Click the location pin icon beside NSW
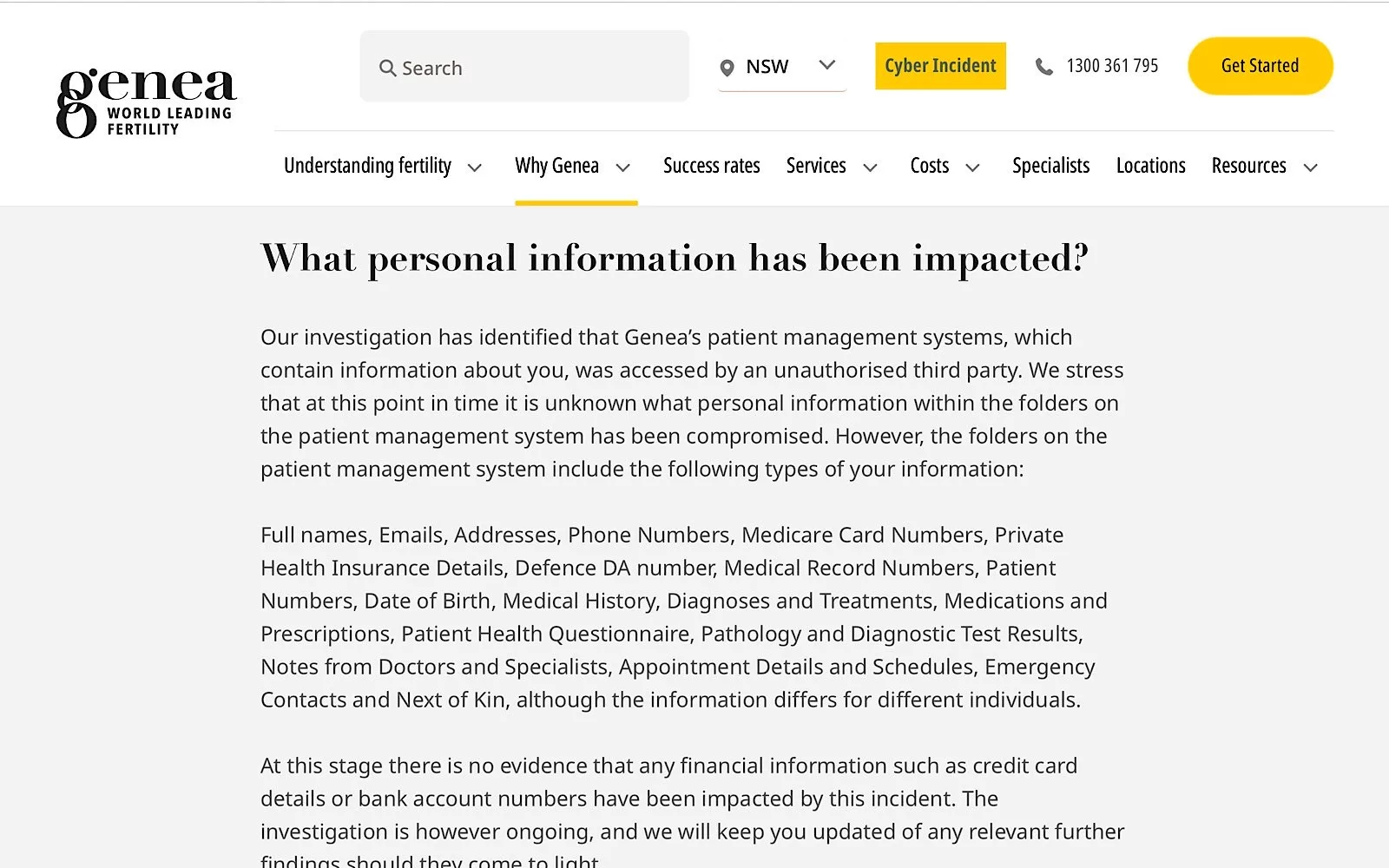This screenshot has width=1389, height=868. pos(727,67)
